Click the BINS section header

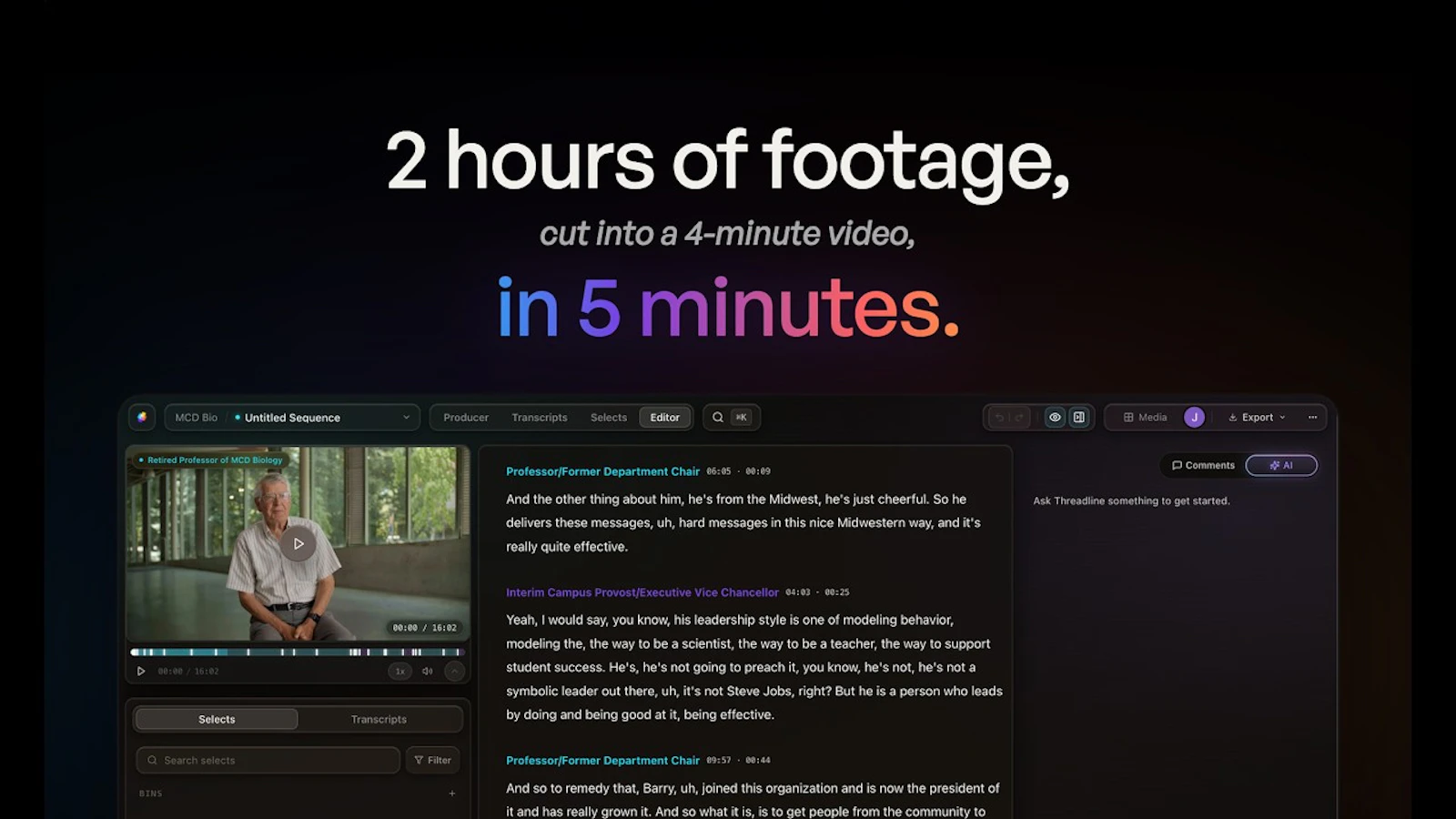(151, 794)
